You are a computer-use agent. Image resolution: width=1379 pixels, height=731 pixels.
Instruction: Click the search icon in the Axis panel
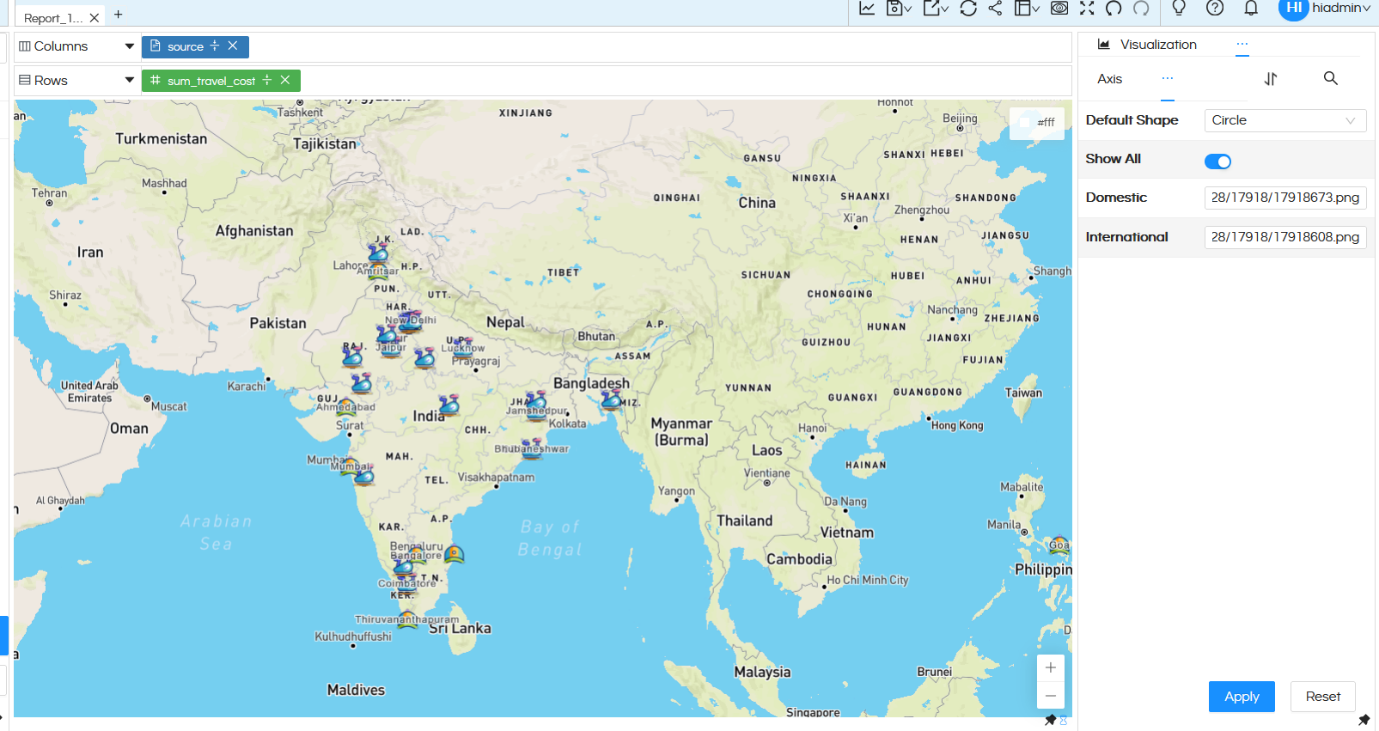1330,78
